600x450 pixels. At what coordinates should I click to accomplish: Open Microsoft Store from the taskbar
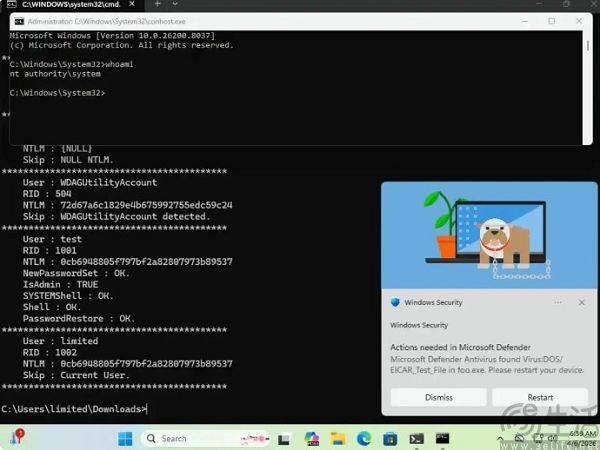coord(390,439)
